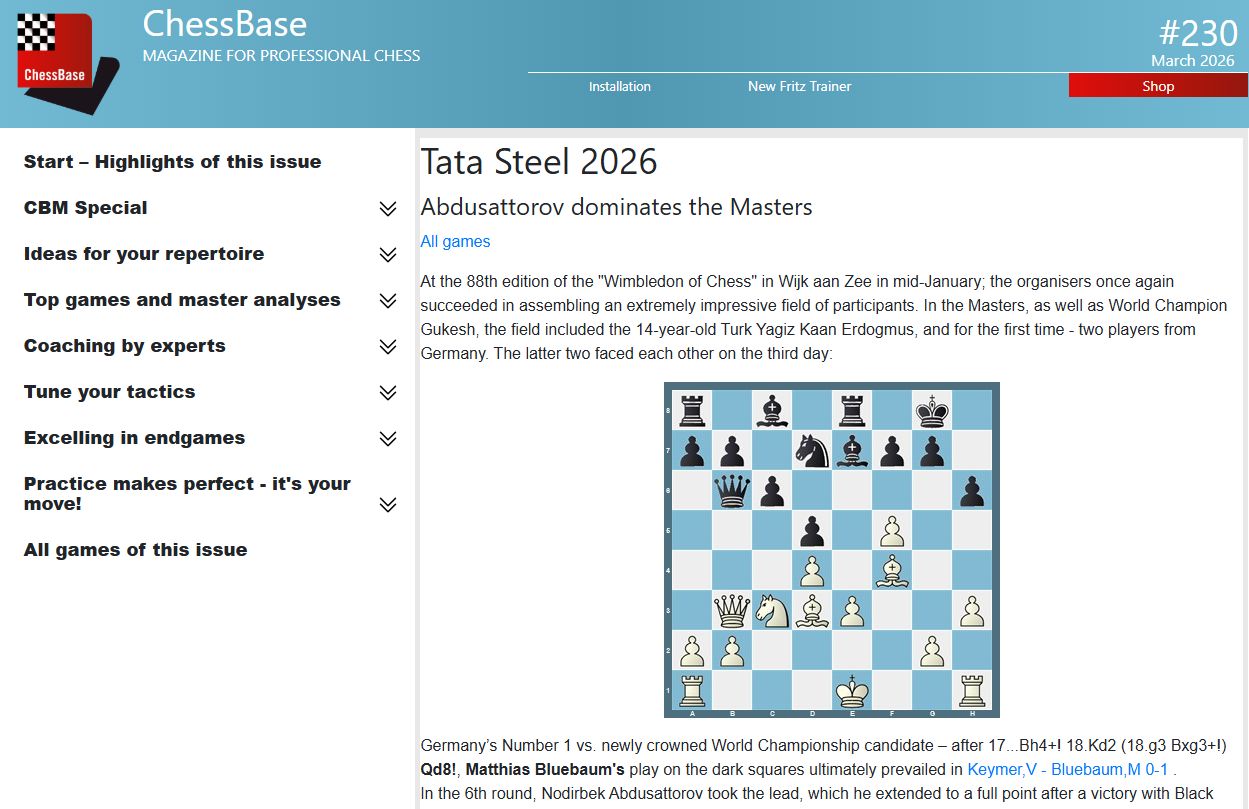Image resolution: width=1249 pixels, height=809 pixels.
Task: Open the All games link
Action: (455, 241)
